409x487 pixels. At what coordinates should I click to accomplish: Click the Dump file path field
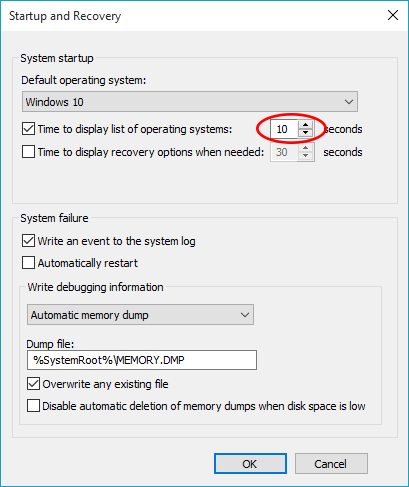(x=142, y=360)
